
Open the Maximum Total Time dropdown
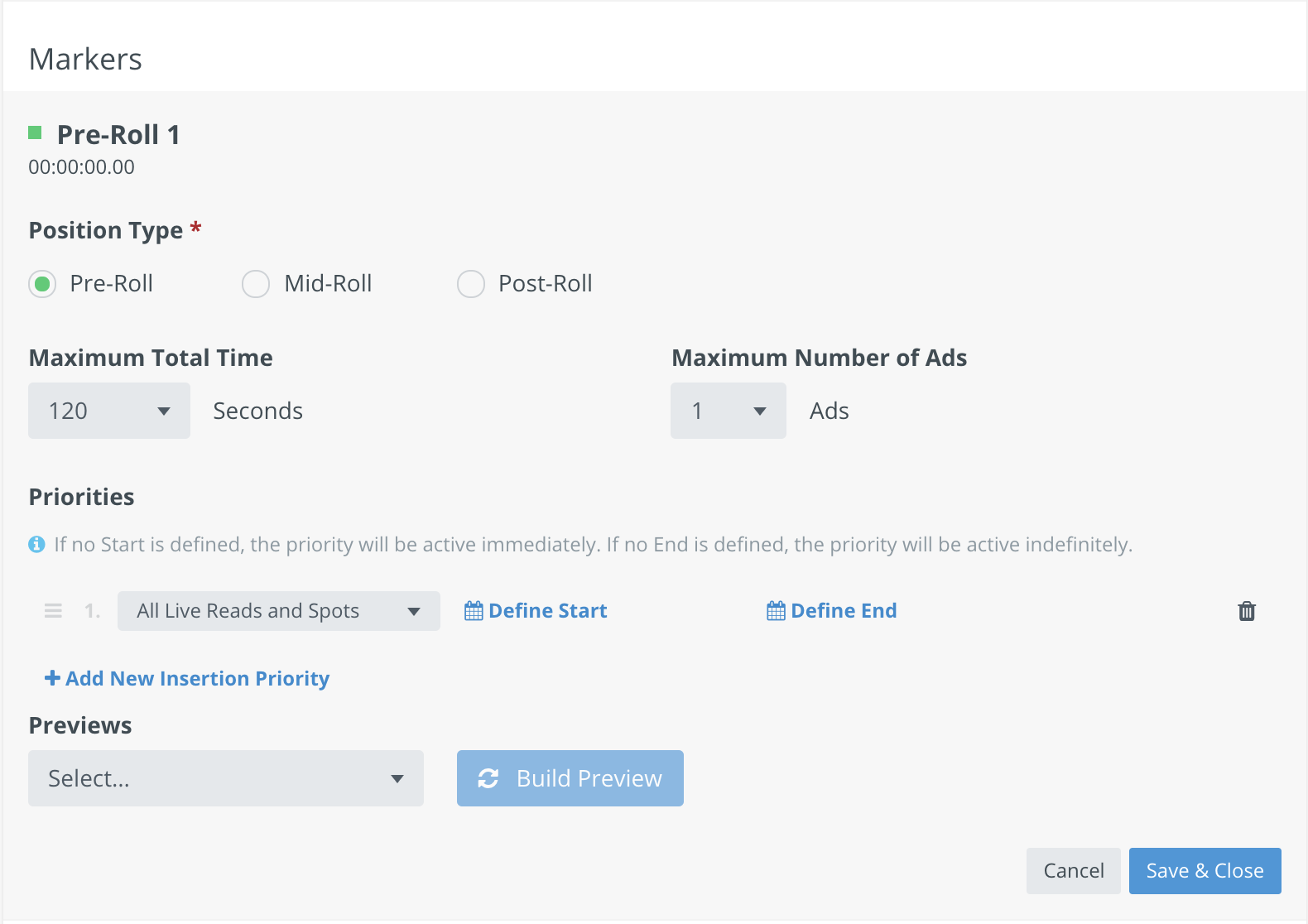coord(109,411)
